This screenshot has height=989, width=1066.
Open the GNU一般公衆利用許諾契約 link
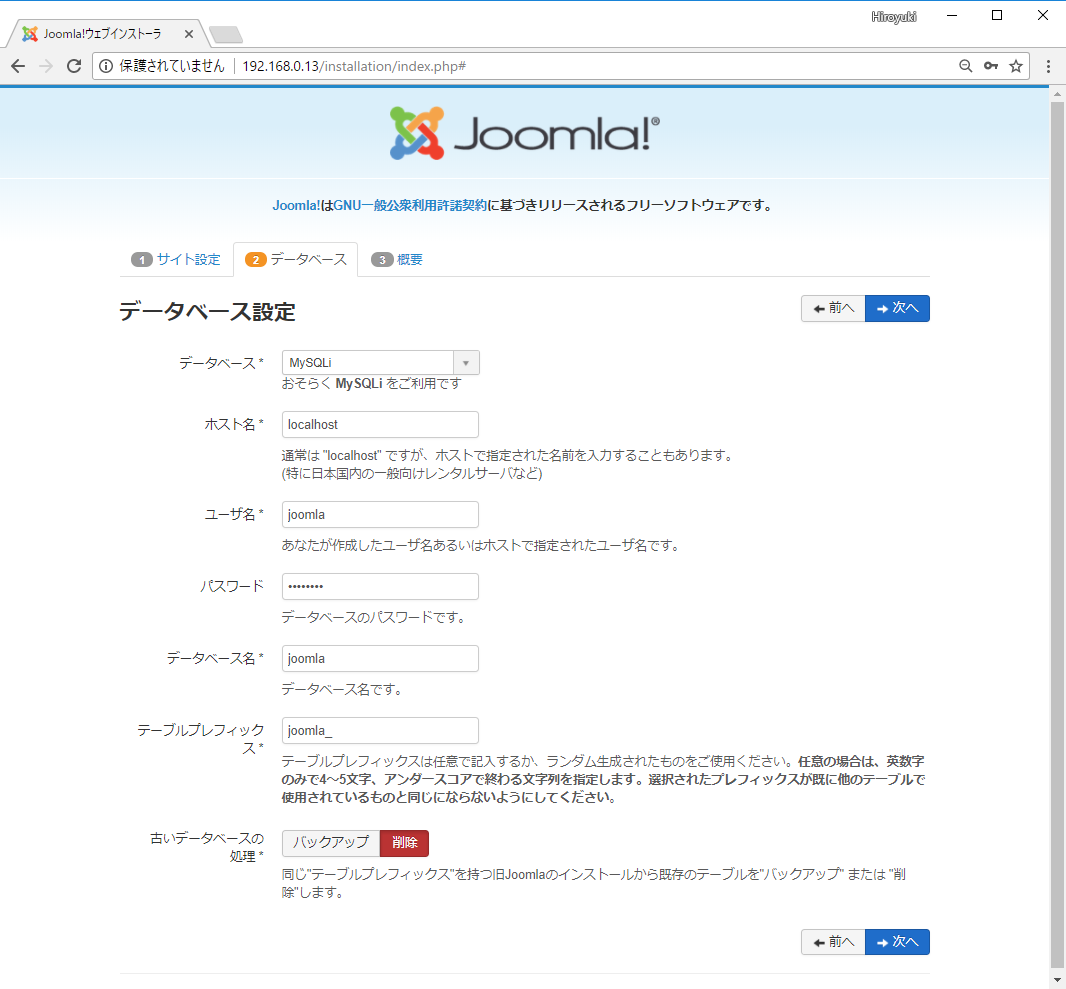click(410, 205)
